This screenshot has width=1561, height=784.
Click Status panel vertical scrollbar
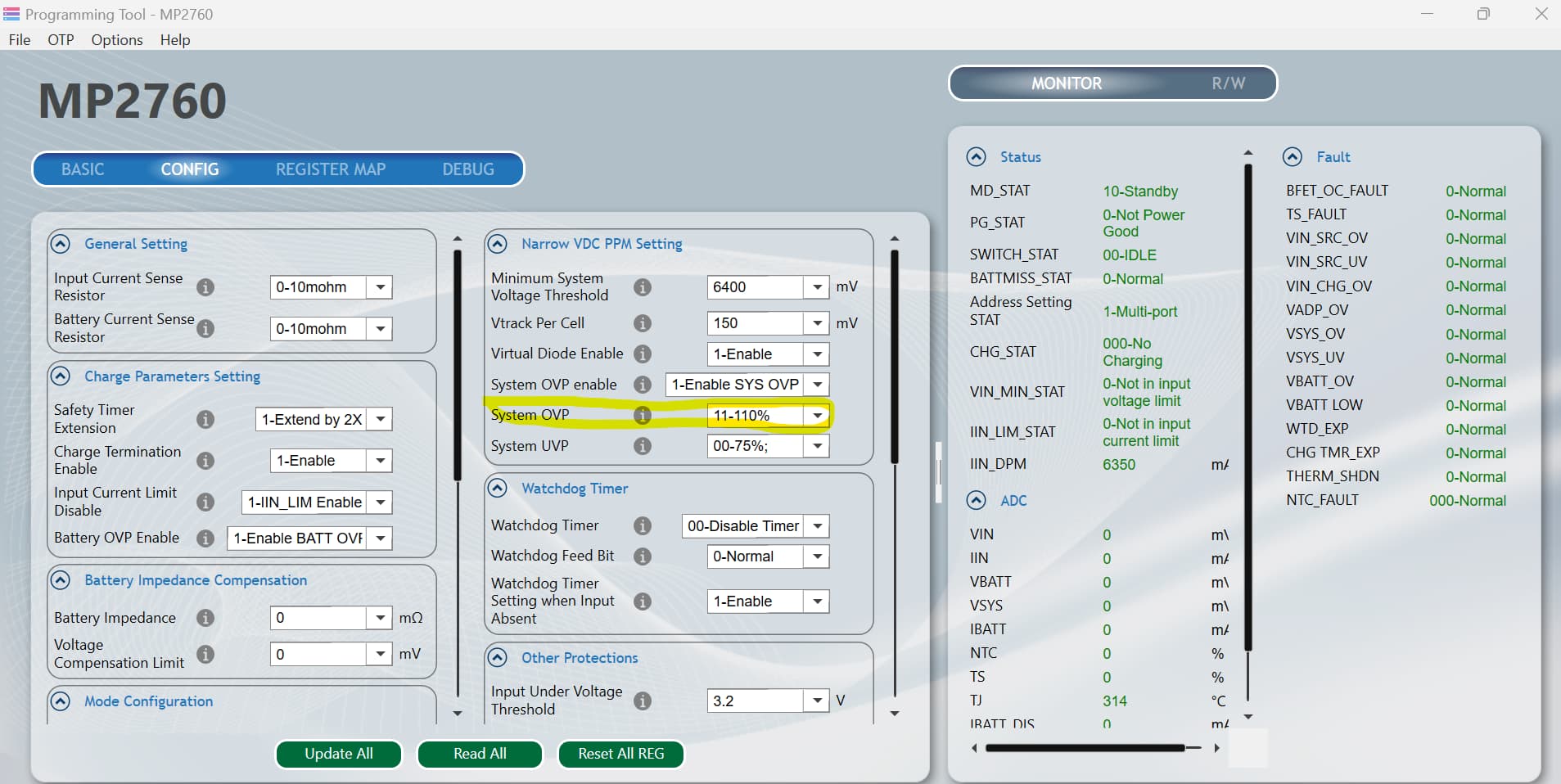(1248, 409)
